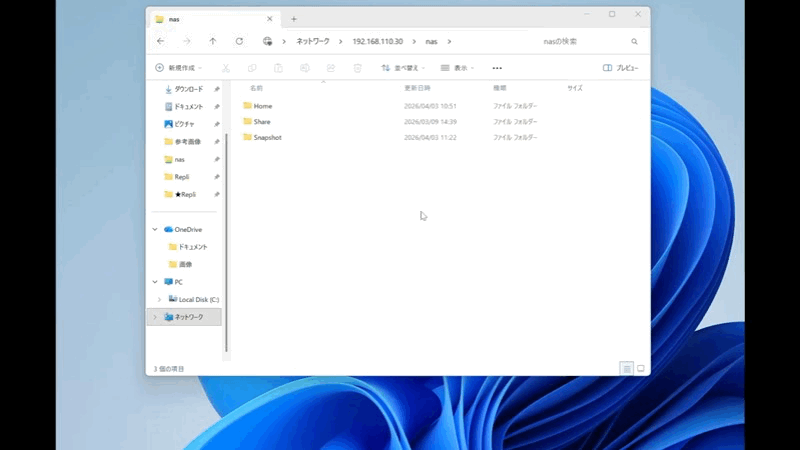Screen dimensions: 800x450
Task: Click the network globe icon in address bar
Action: (267, 41)
